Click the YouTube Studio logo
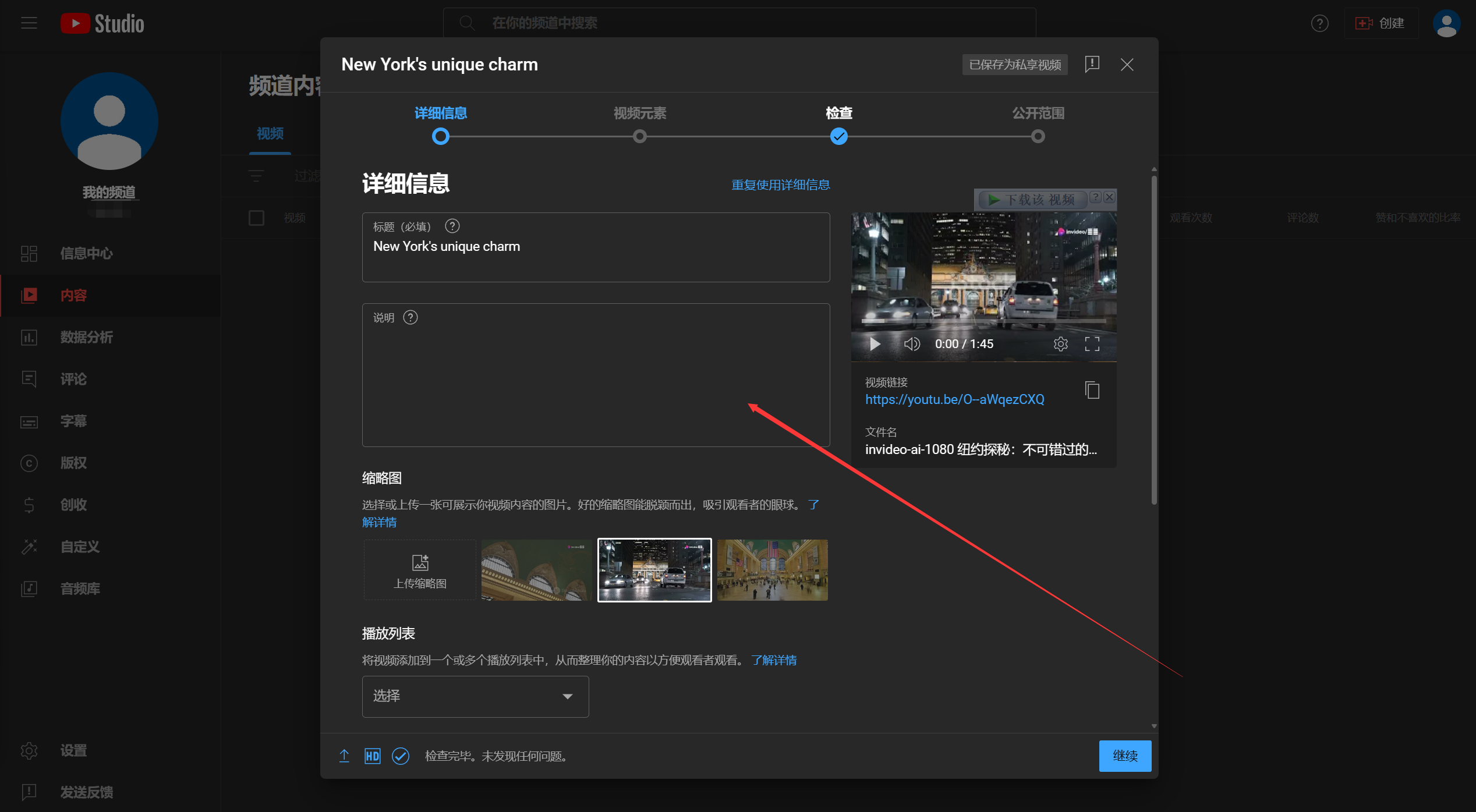This screenshot has height=812, width=1476. [x=102, y=23]
